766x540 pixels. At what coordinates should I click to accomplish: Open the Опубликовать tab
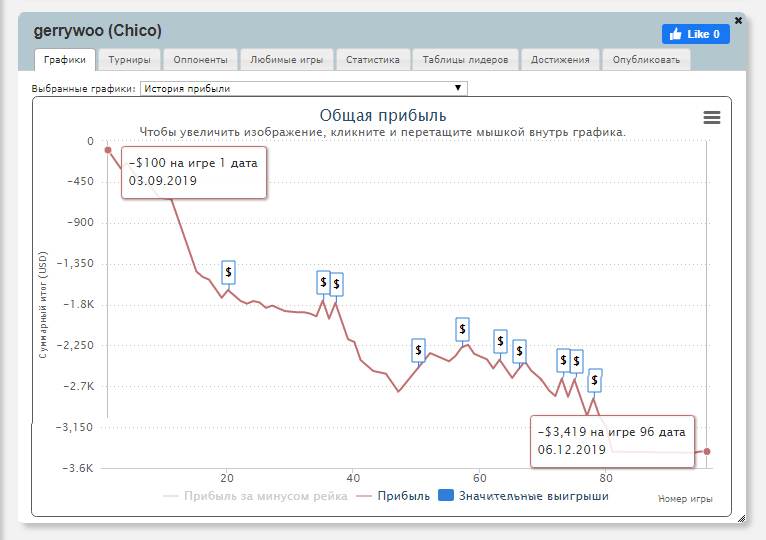[646, 60]
